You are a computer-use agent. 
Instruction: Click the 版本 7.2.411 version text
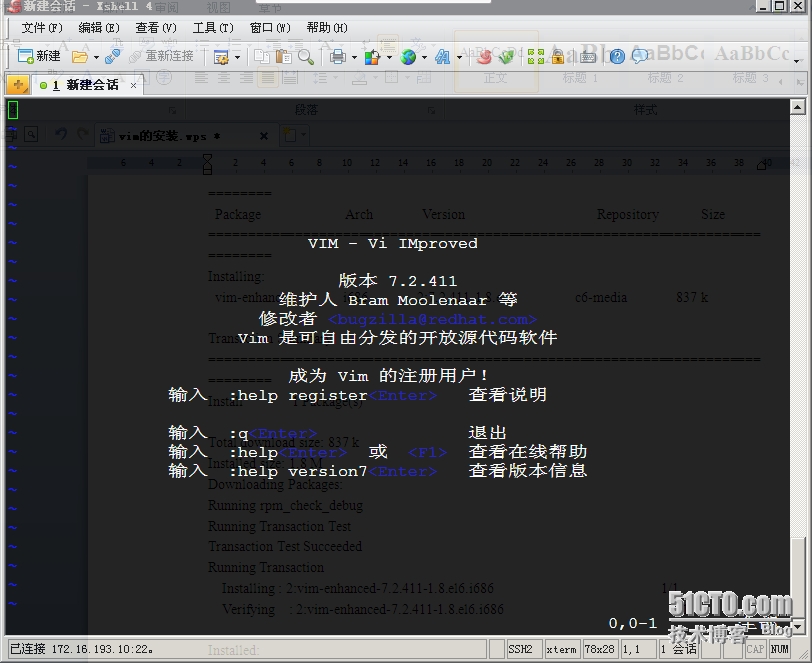click(x=398, y=281)
